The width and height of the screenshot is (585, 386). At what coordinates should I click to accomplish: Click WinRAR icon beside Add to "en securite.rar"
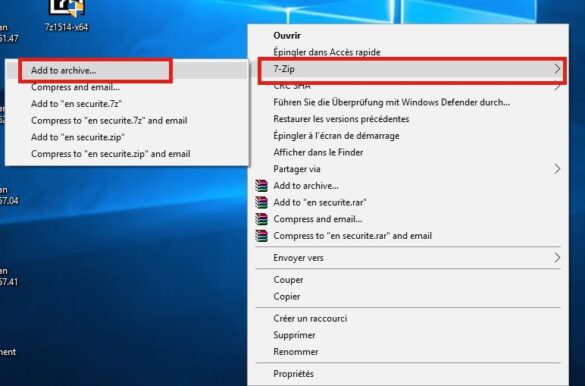click(x=262, y=202)
